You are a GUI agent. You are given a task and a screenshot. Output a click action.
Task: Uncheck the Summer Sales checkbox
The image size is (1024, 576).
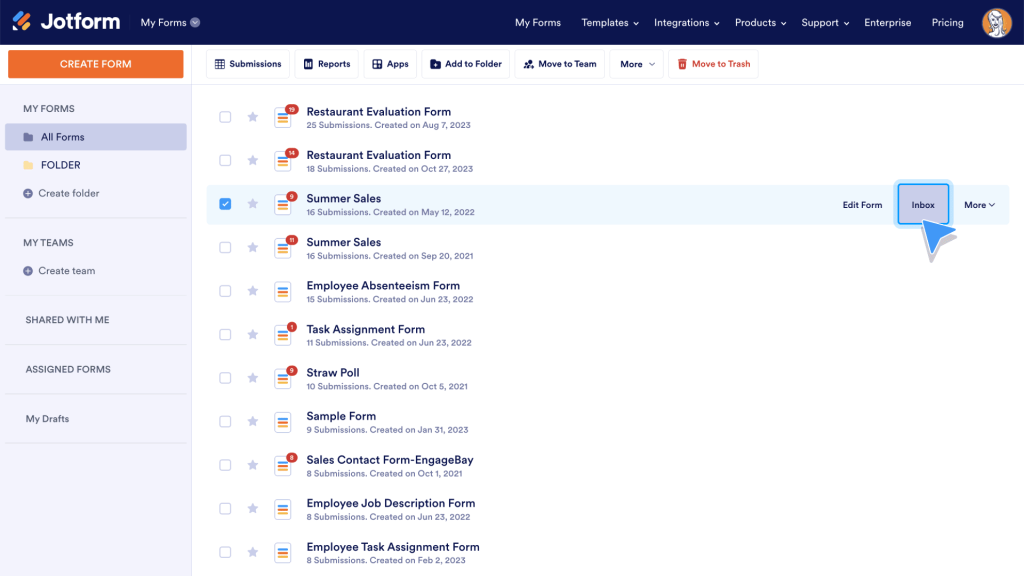(225, 204)
